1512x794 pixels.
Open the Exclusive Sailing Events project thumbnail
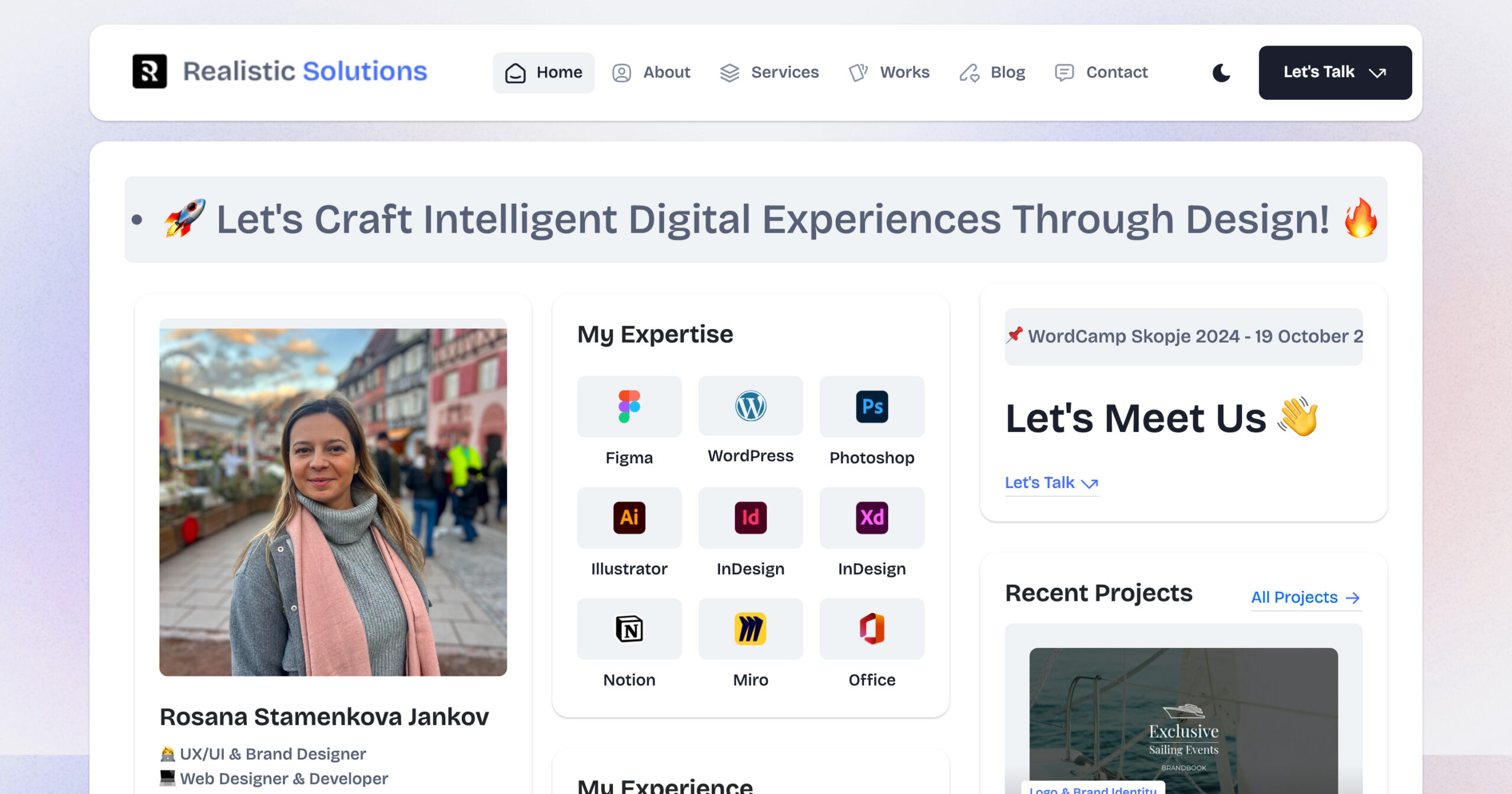[1183, 721]
